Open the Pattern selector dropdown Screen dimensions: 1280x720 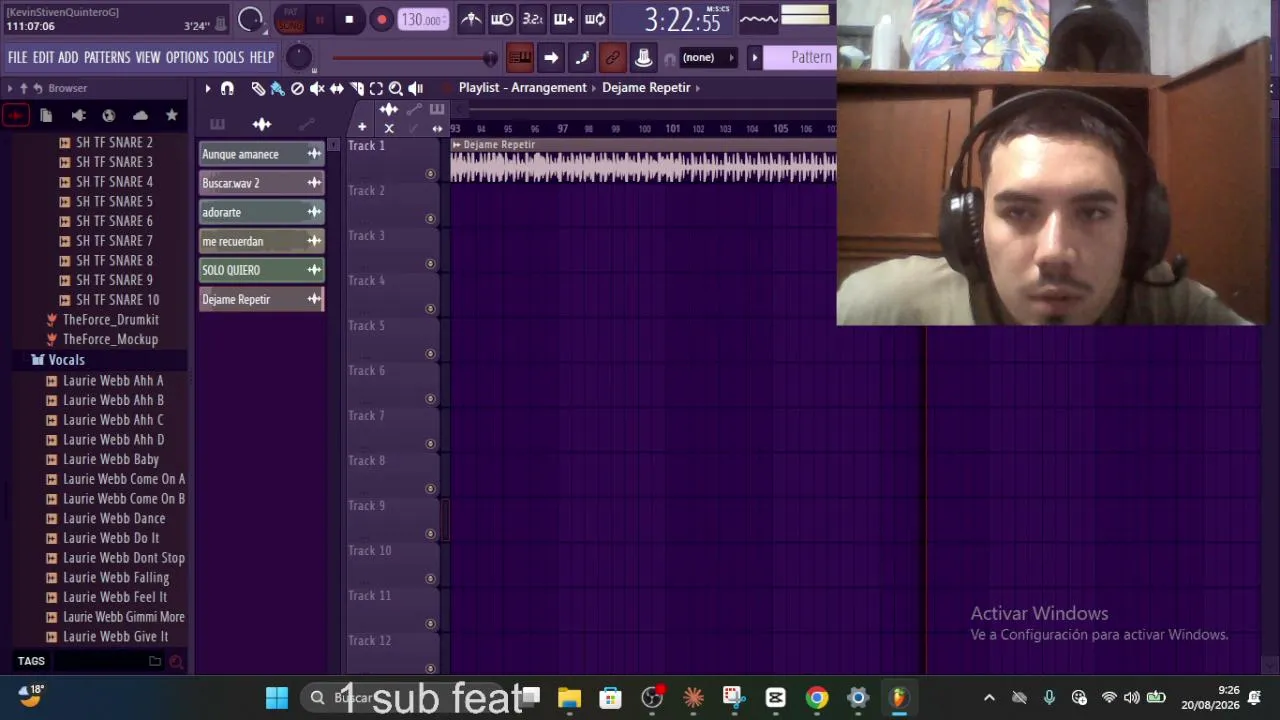point(799,57)
